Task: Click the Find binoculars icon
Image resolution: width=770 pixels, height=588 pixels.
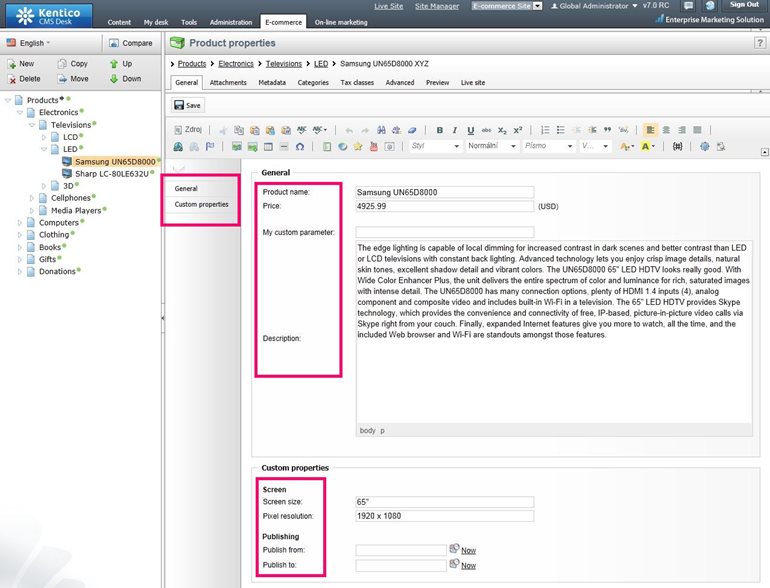Action: point(381,130)
